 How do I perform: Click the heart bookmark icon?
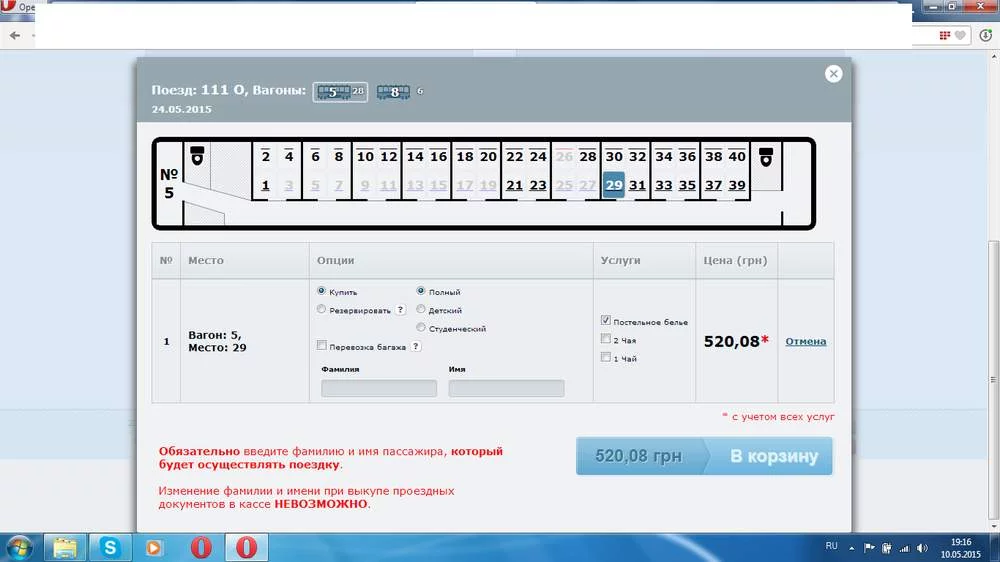pos(960,36)
